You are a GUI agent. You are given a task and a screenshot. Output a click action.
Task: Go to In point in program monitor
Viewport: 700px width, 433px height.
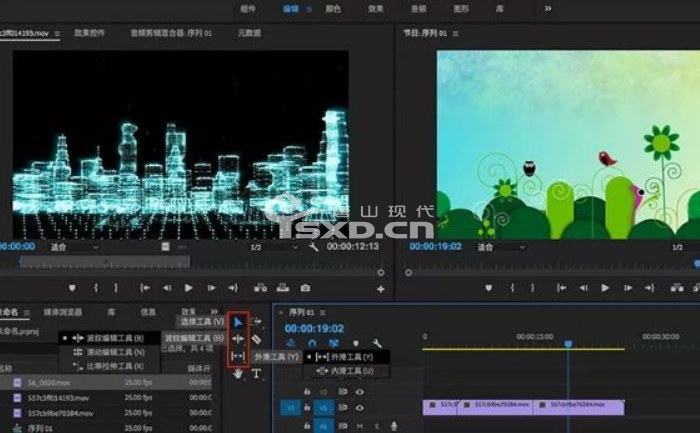coord(561,288)
